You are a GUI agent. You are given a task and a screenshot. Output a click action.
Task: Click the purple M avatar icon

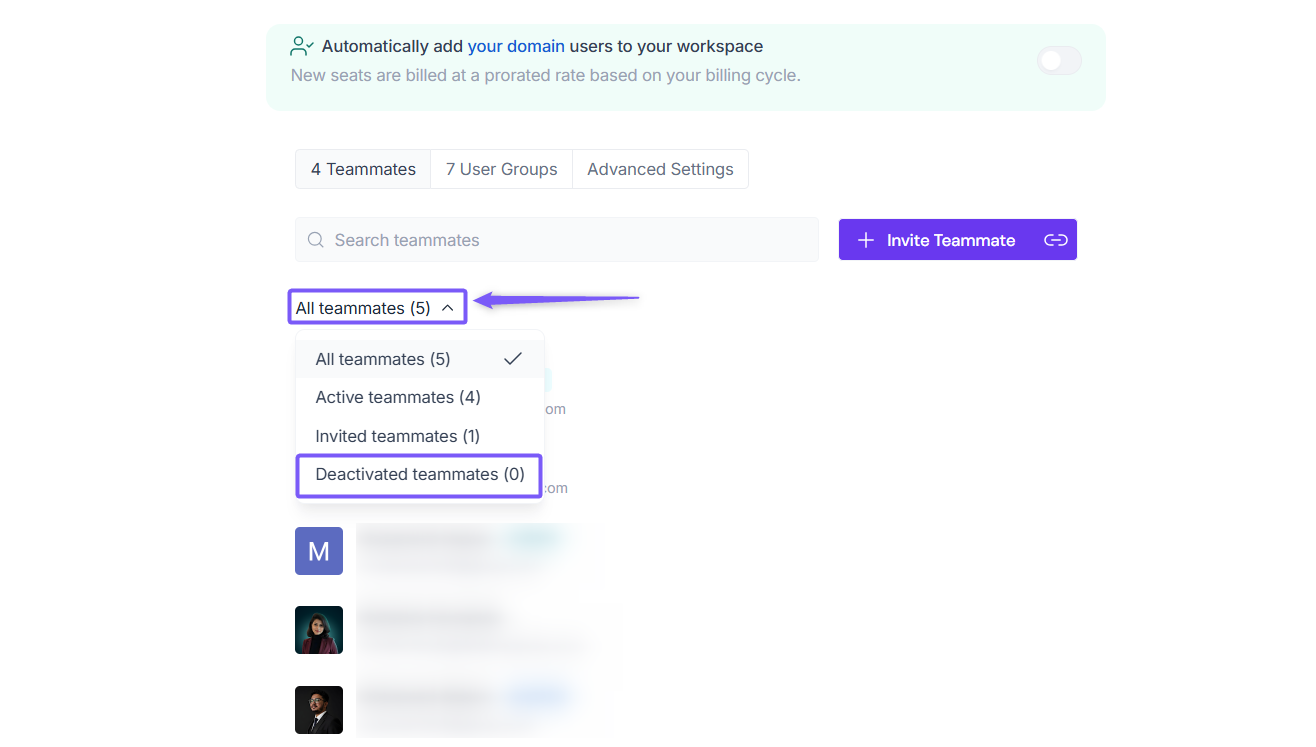coord(319,551)
